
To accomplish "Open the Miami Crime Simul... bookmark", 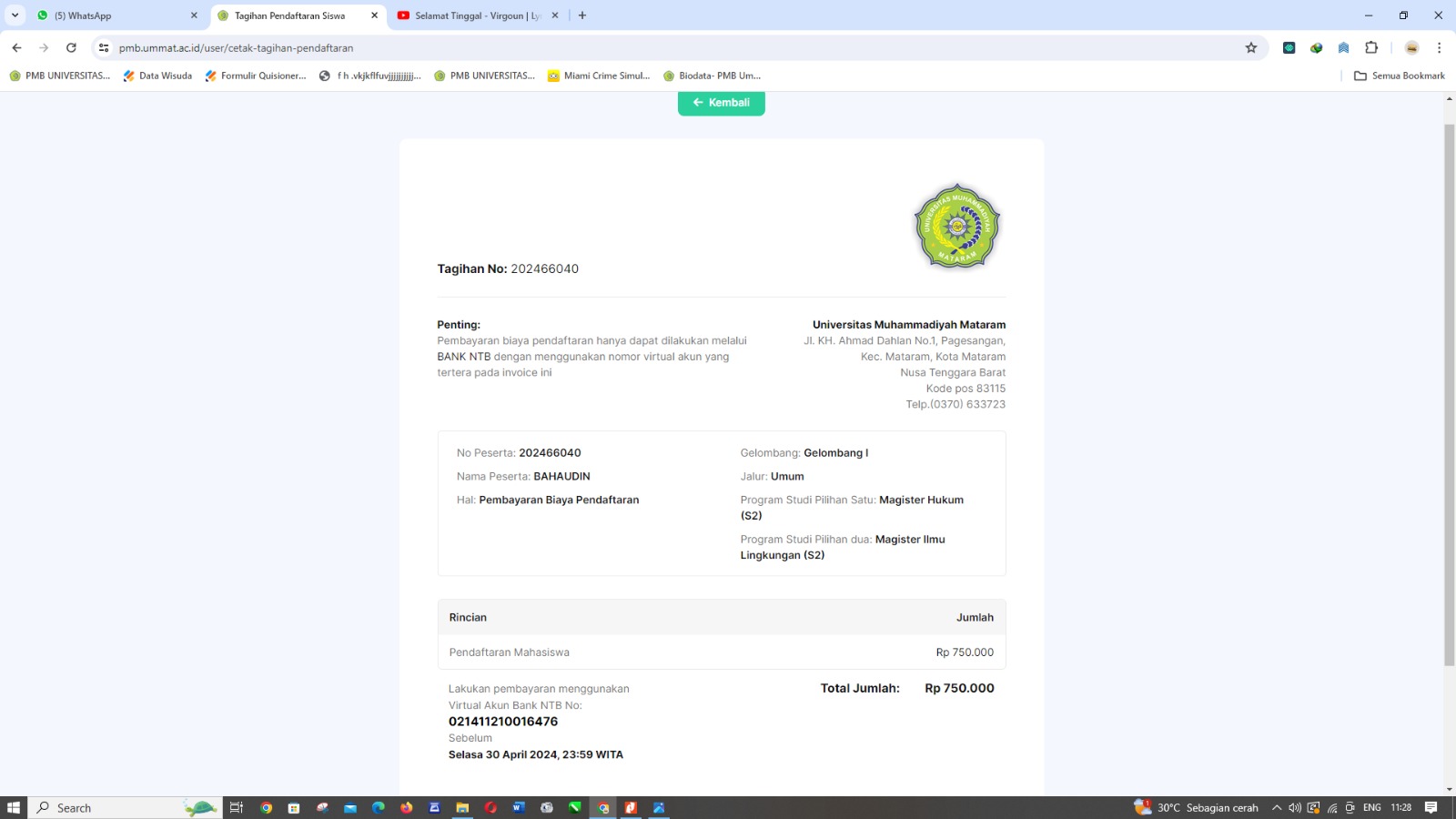I will tap(599, 76).
